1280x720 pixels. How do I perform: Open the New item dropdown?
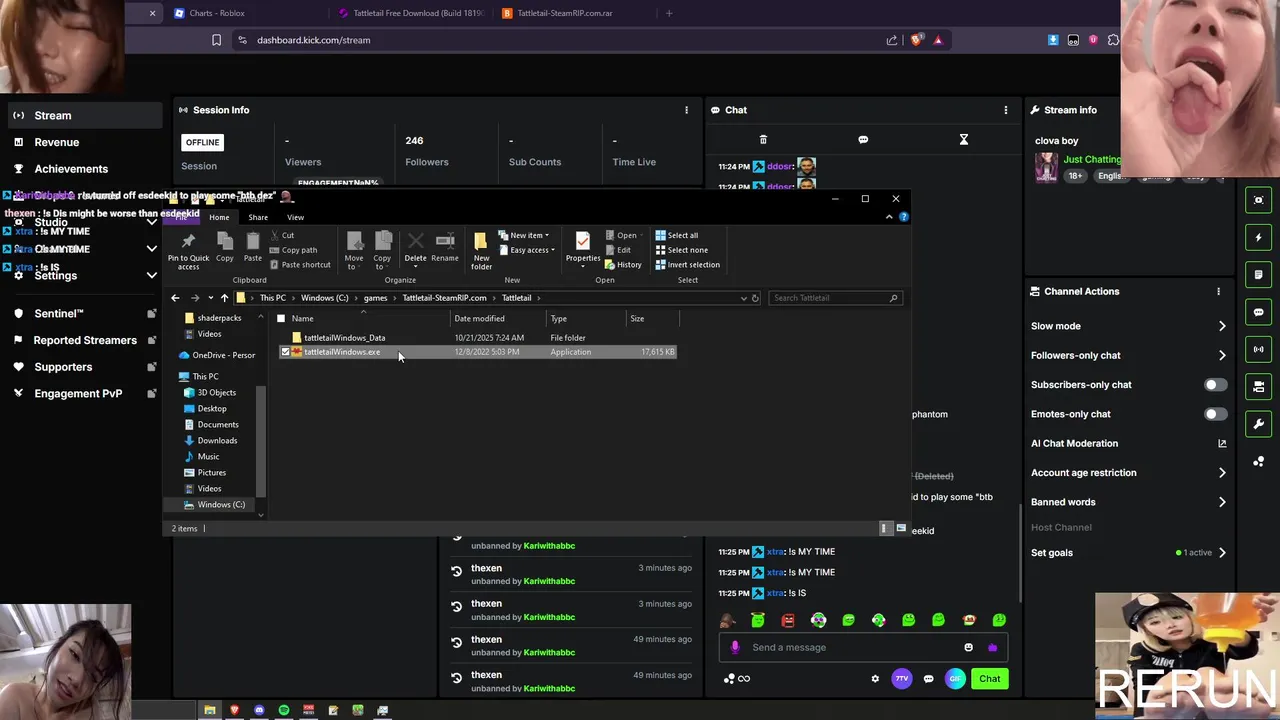click(524, 235)
